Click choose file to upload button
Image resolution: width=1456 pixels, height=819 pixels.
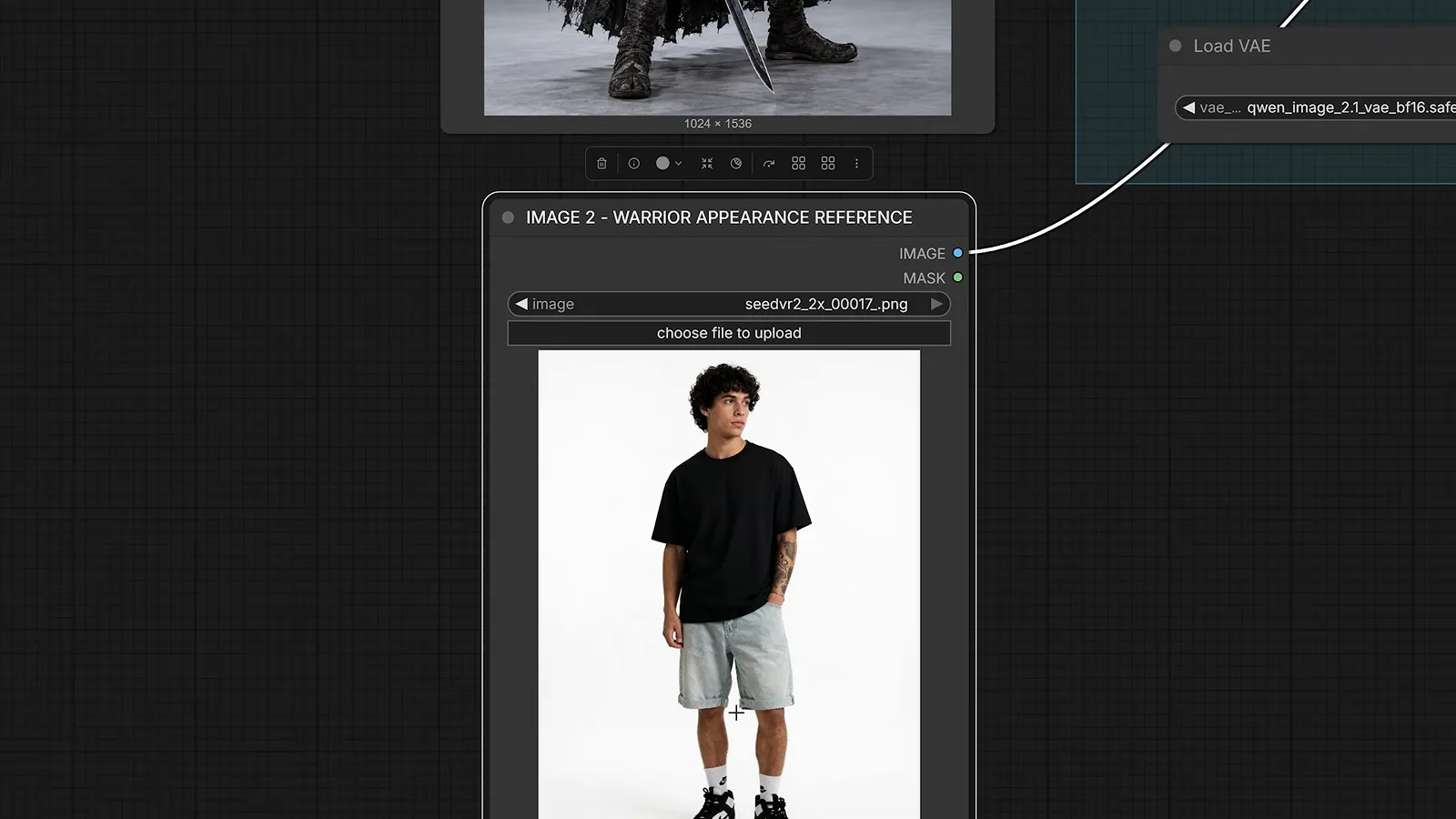pyautogui.click(x=729, y=333)
